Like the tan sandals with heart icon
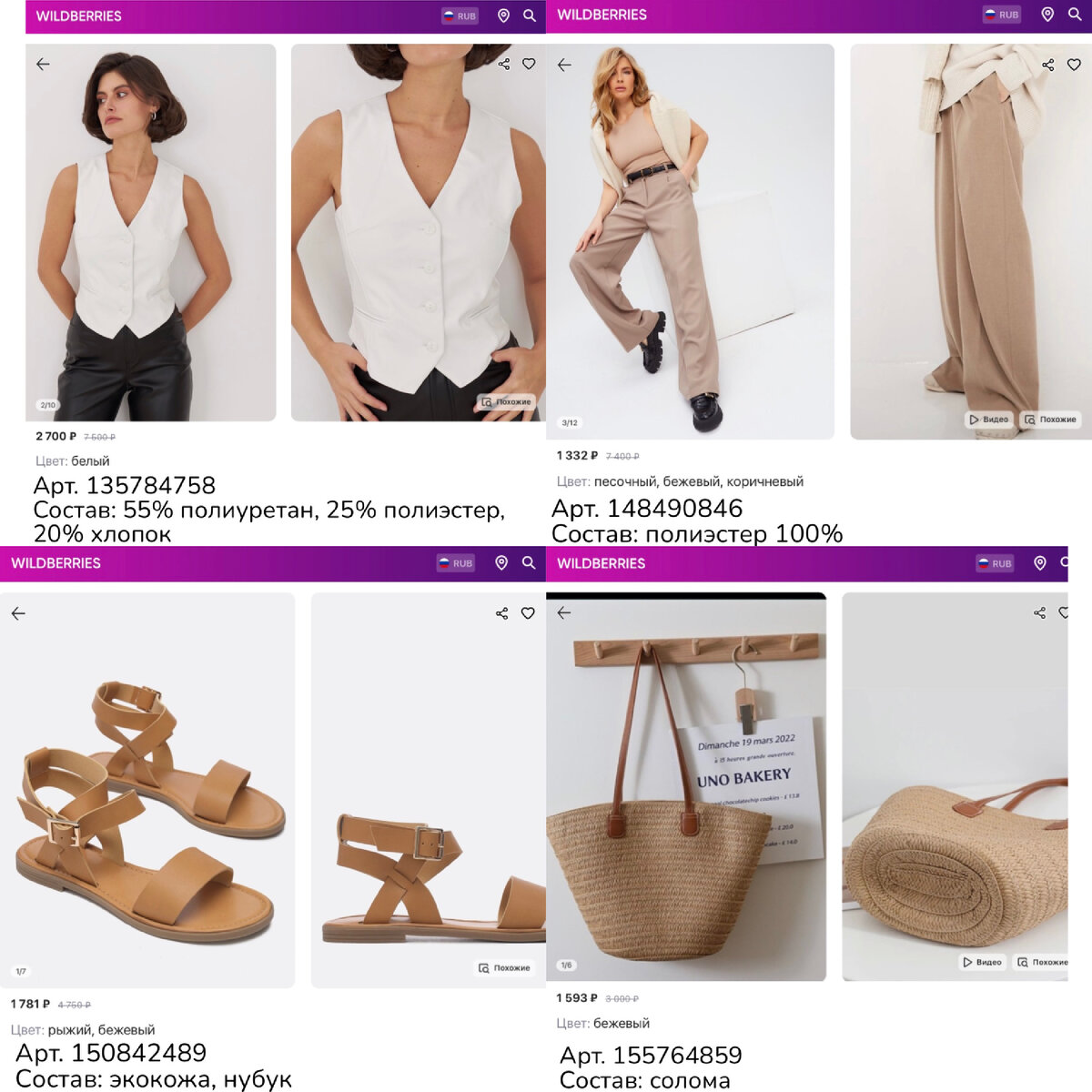Viewport: 1092px width, 1092px height. point(528,613)
